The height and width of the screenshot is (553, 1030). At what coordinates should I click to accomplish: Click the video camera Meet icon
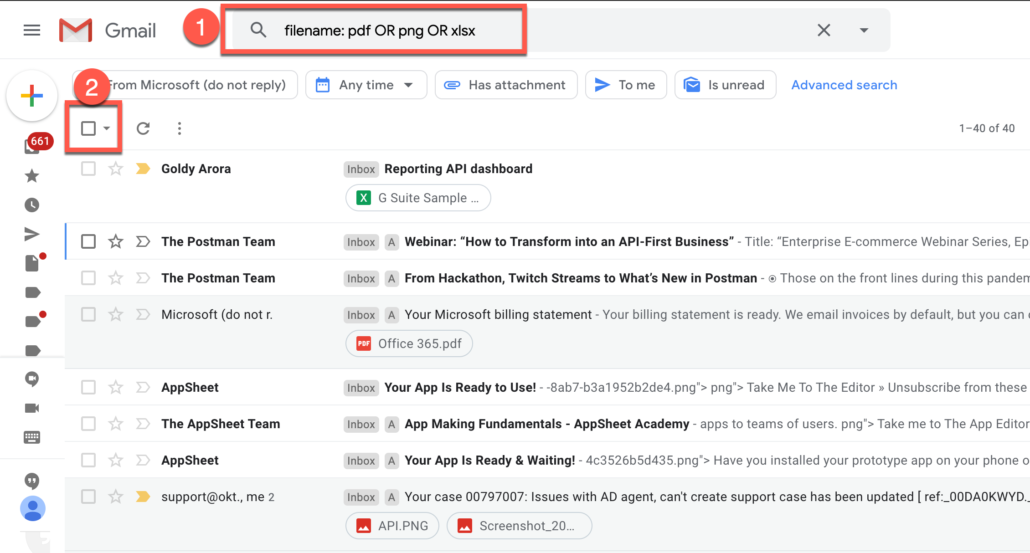32,408
